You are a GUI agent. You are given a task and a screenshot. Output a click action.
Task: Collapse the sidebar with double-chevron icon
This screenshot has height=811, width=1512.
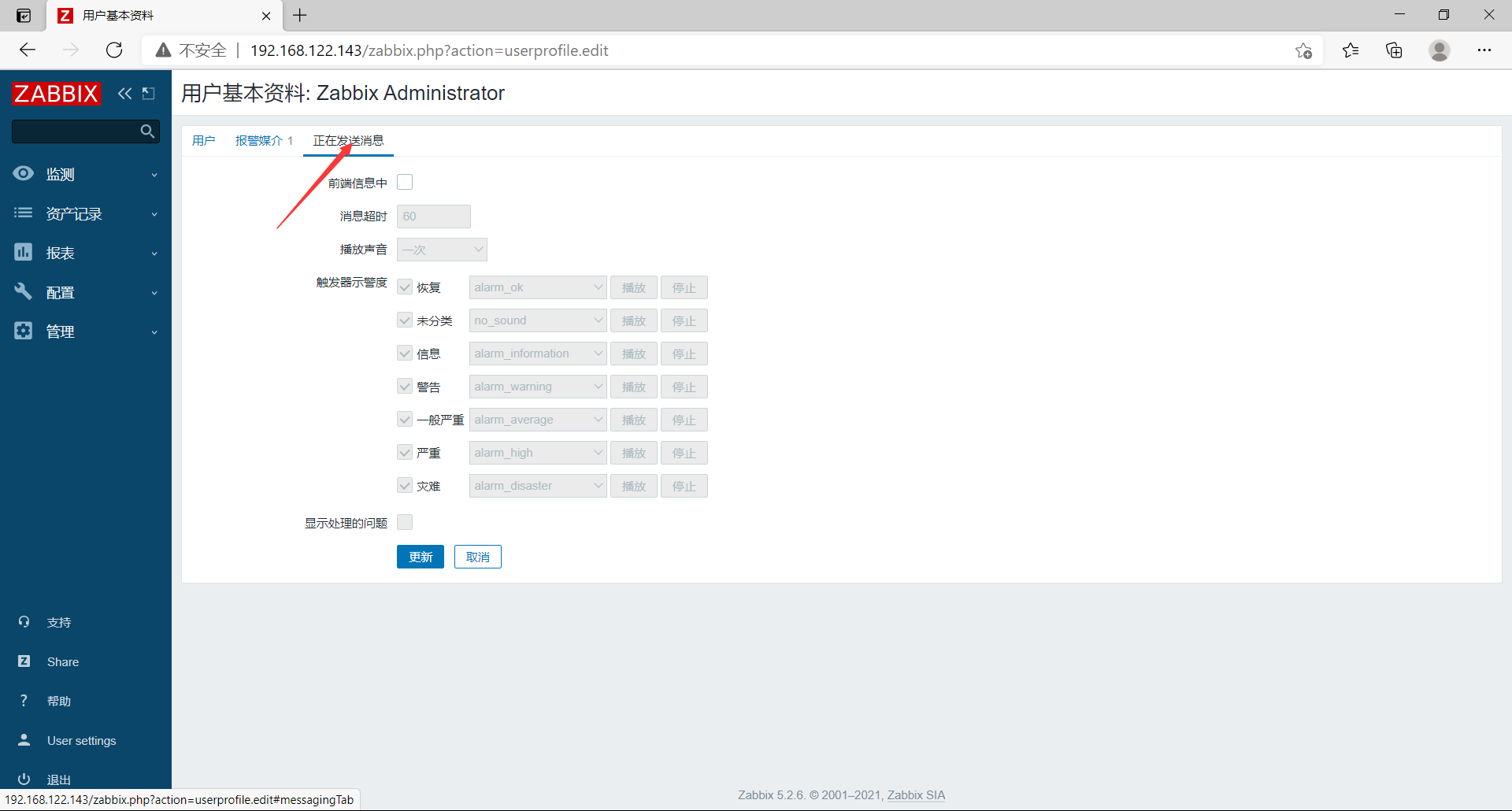(x=124, y=94)
